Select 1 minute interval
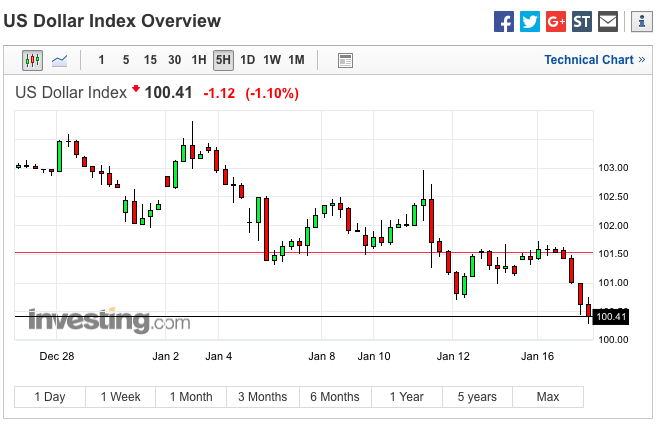Image resolution: width=661 pixels, height=431 pixels. (101, 60)
